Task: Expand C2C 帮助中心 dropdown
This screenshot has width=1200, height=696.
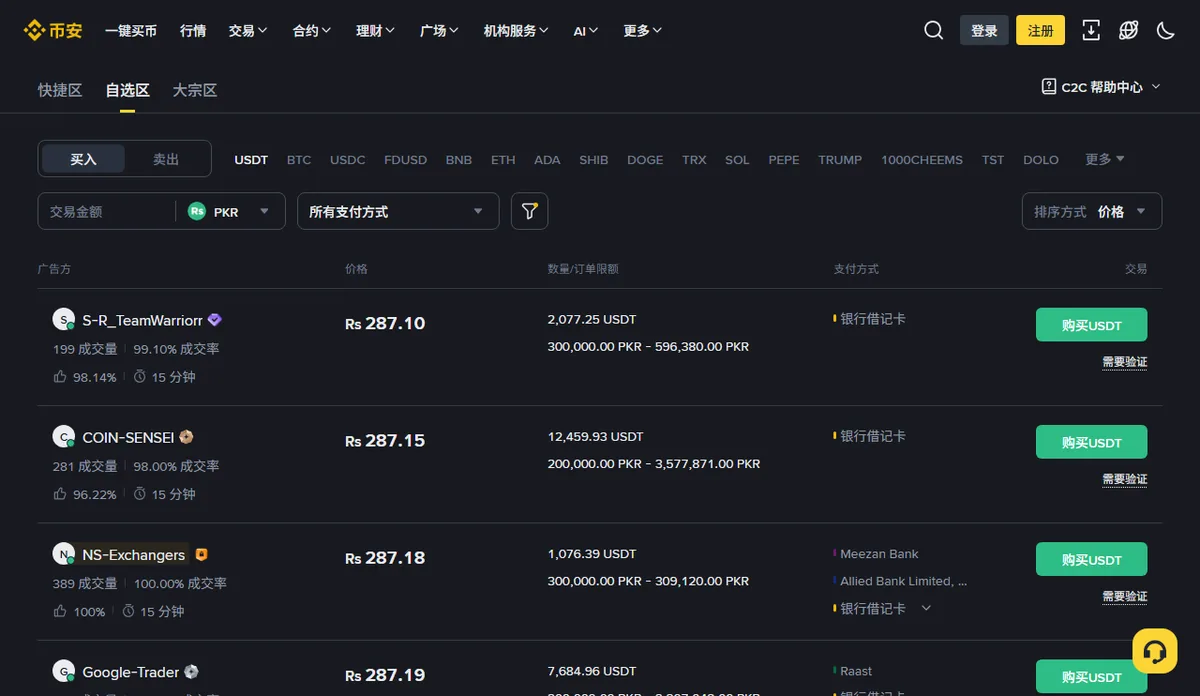Action: pyautogui.click(x=1101, y=87)
